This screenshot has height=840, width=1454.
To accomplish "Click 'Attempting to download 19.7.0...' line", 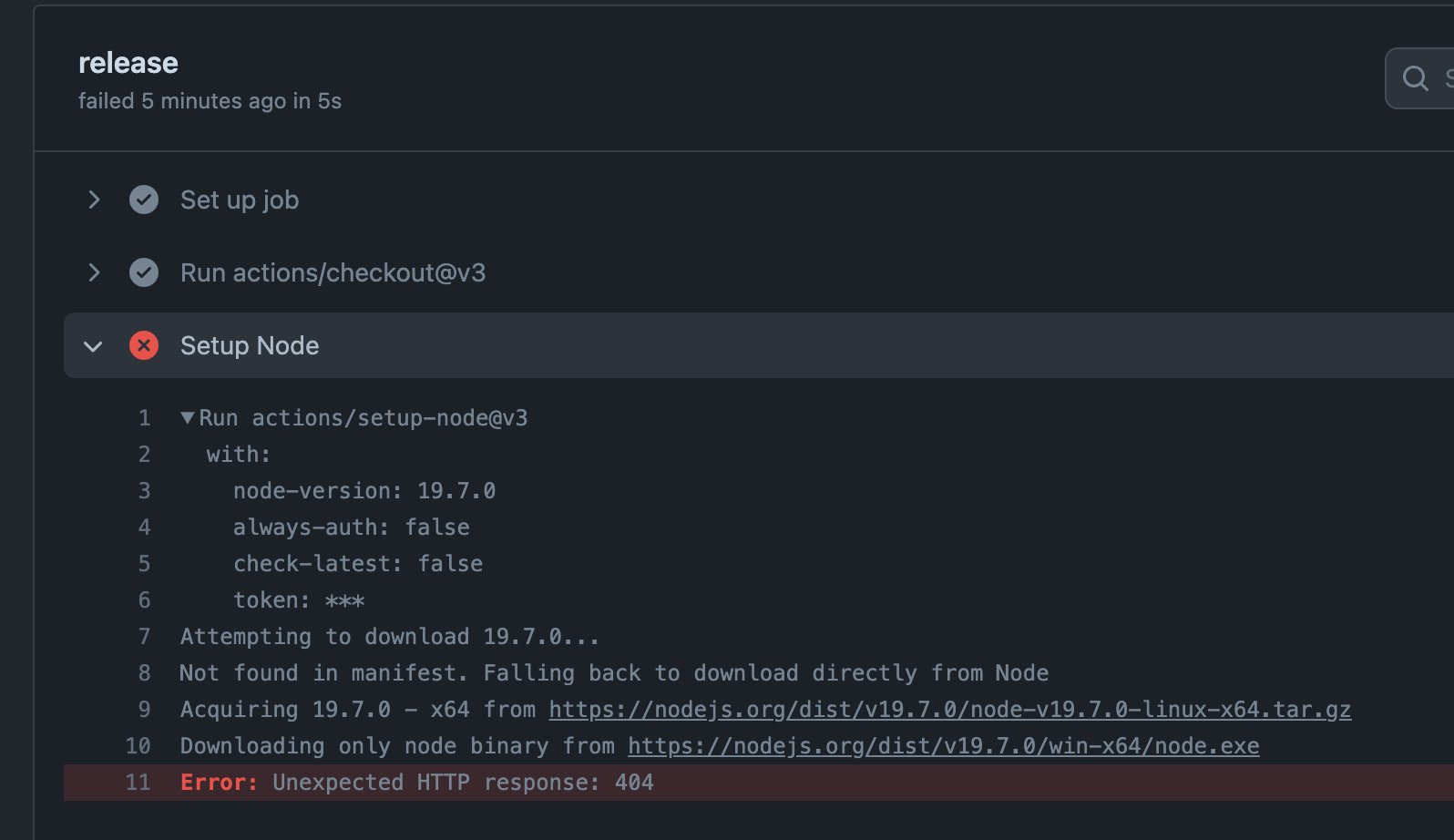I will pyautogui.click(x=390, y=637).
